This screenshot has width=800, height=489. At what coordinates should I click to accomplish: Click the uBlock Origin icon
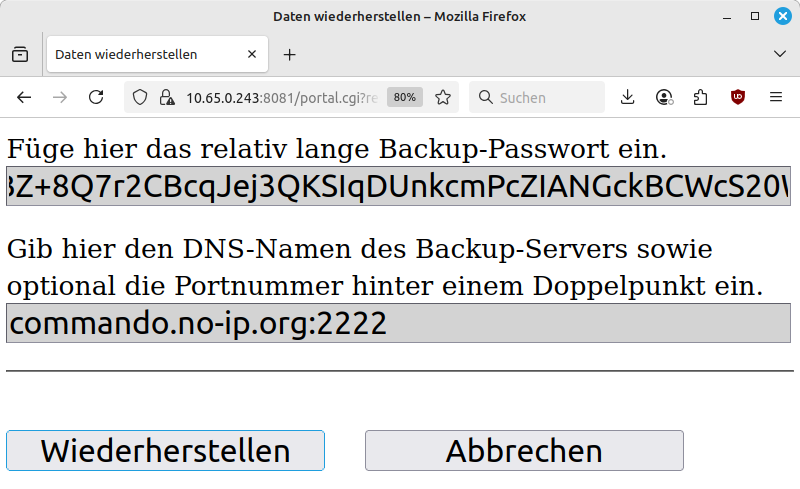click(738, 97)
